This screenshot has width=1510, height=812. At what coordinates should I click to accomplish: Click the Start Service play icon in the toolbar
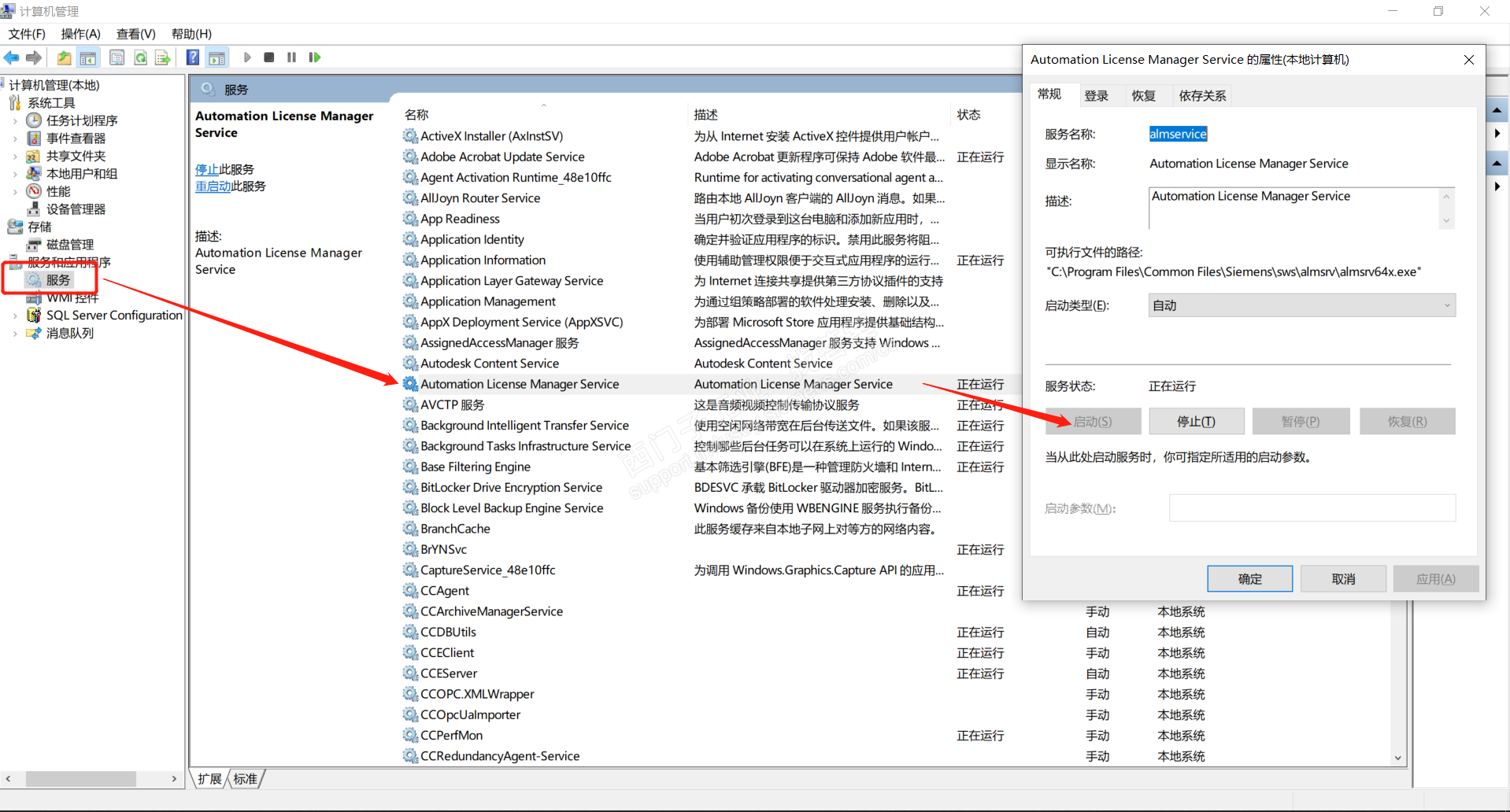tap(247, 57)
